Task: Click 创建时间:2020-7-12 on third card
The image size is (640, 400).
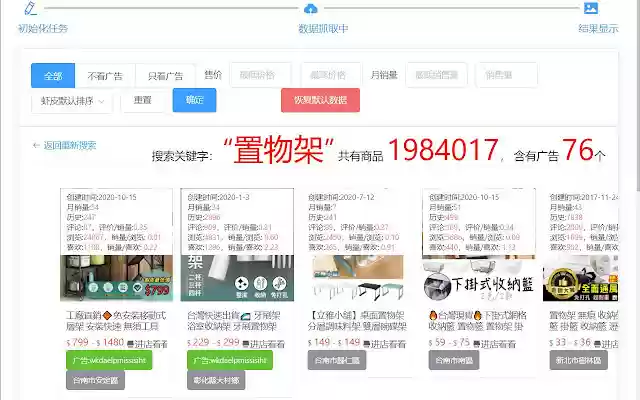Action: pos(341,197)
